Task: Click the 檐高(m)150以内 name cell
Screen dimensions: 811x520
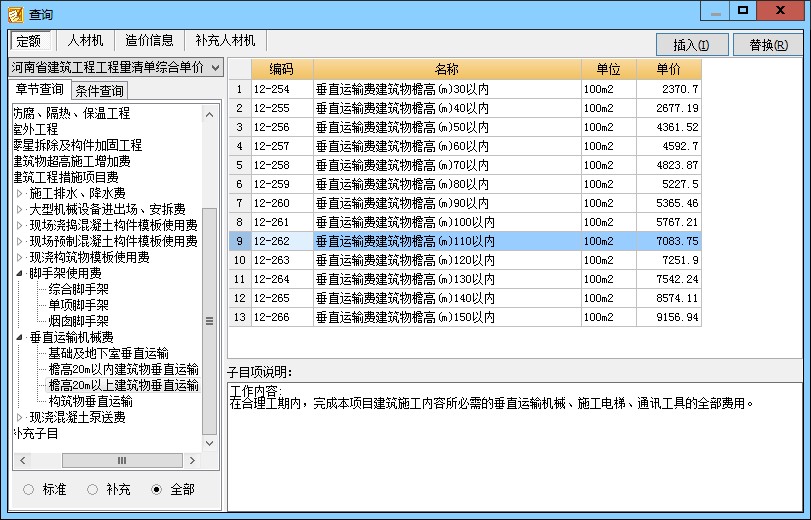Action: (x=447, y=317)
